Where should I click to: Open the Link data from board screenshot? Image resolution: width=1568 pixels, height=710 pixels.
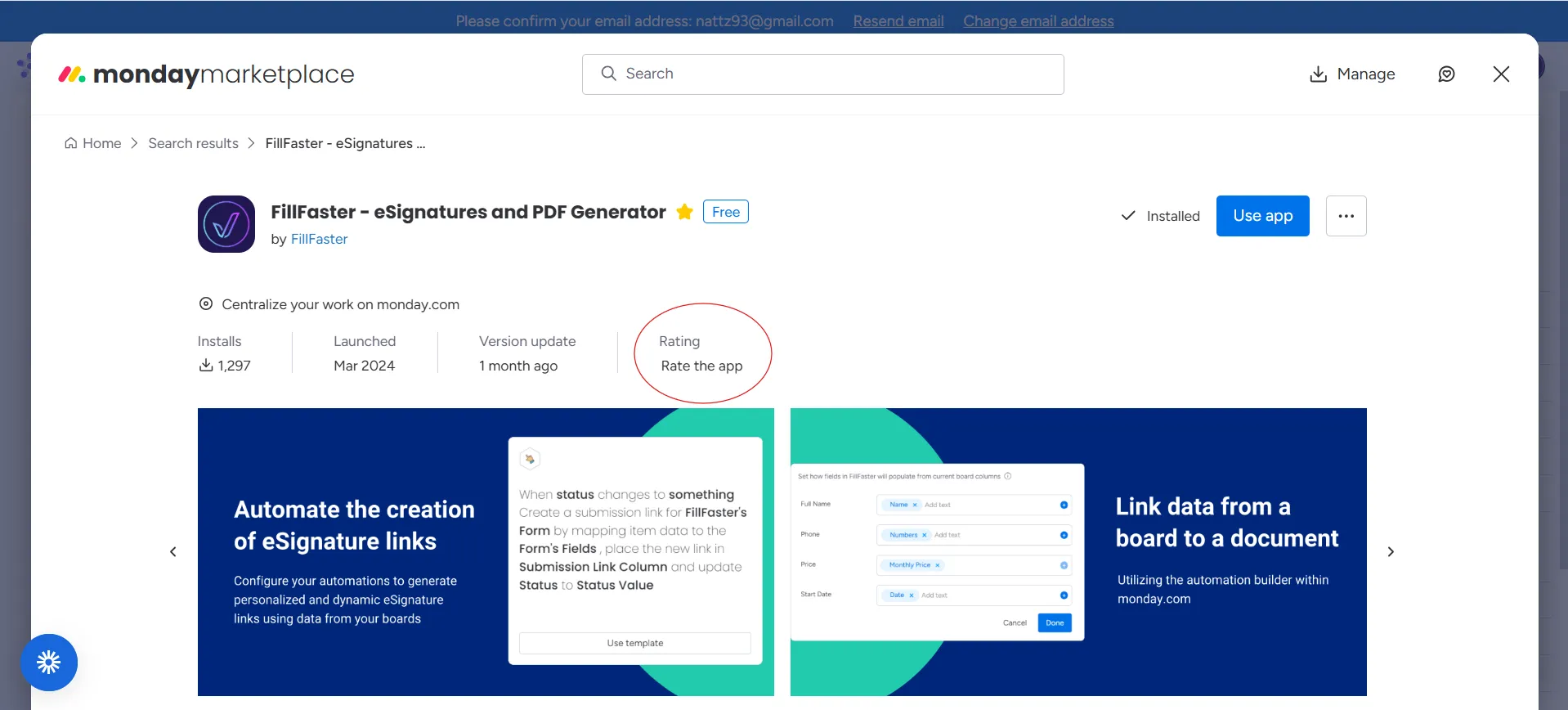[1077, 552]
